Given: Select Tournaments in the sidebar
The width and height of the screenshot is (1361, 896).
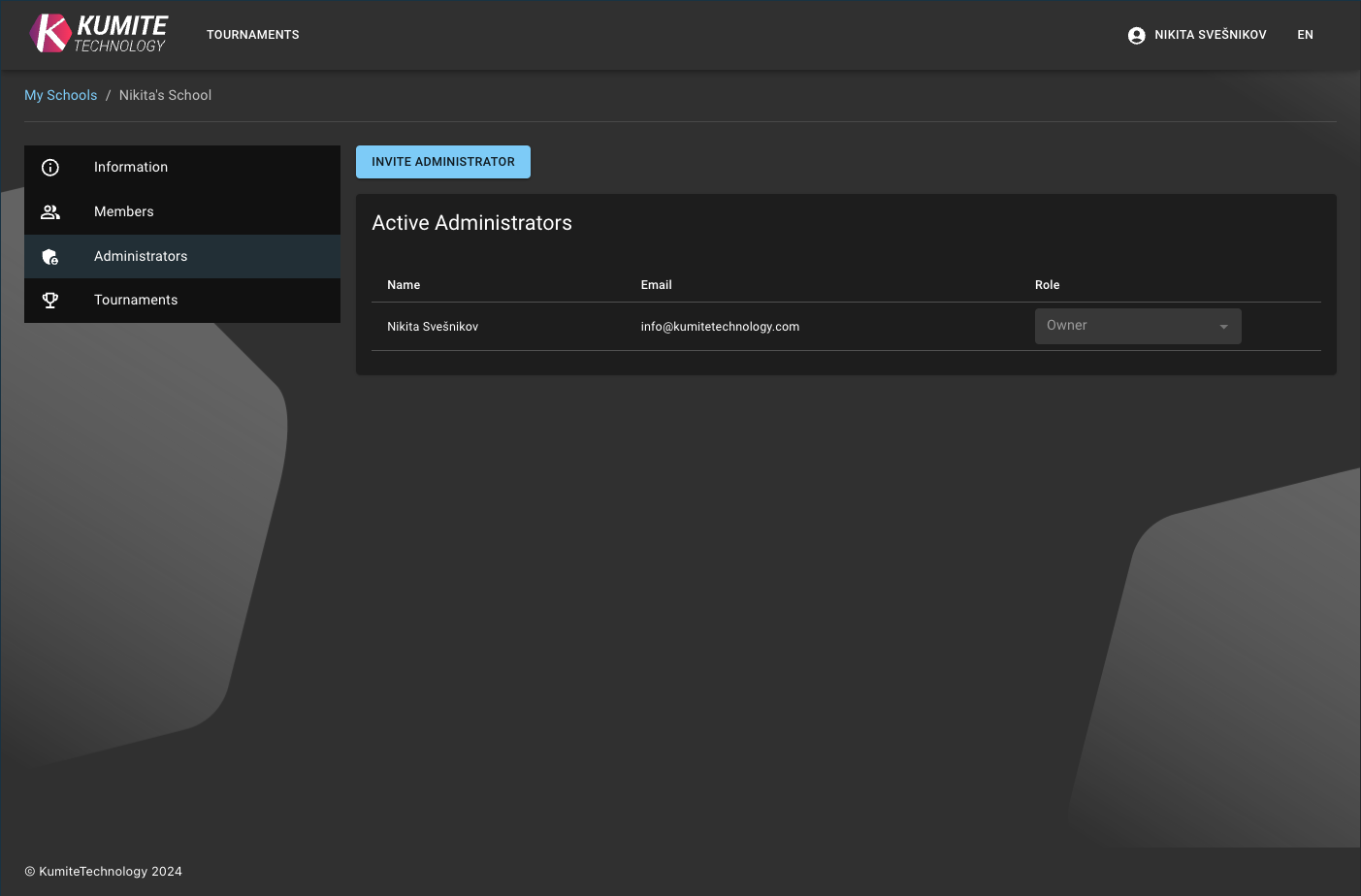Looking at the screenshot, I should tap(135, 300).
